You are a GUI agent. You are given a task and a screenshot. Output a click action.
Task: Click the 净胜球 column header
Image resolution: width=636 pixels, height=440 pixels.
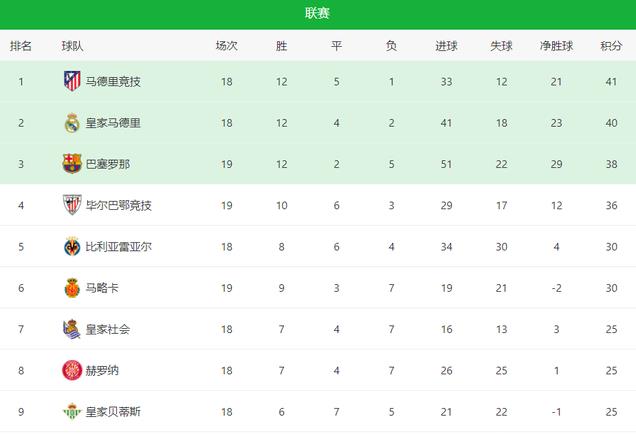pos(556,46)
